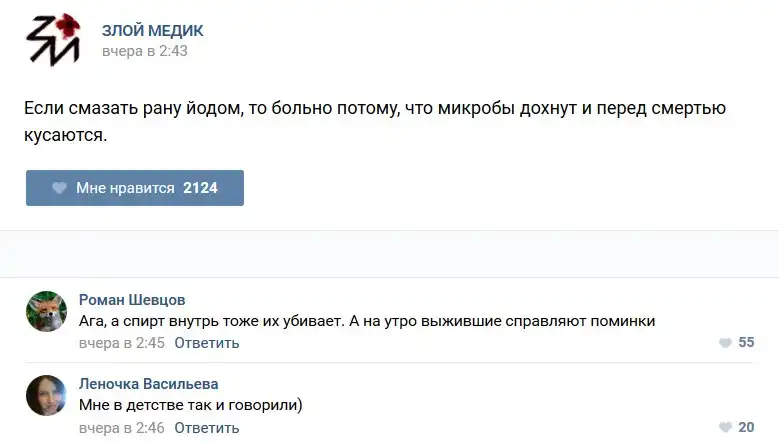Click the 2124 likes counter
The height and width of the screenshot is (443, 779).
pos(200,188)
